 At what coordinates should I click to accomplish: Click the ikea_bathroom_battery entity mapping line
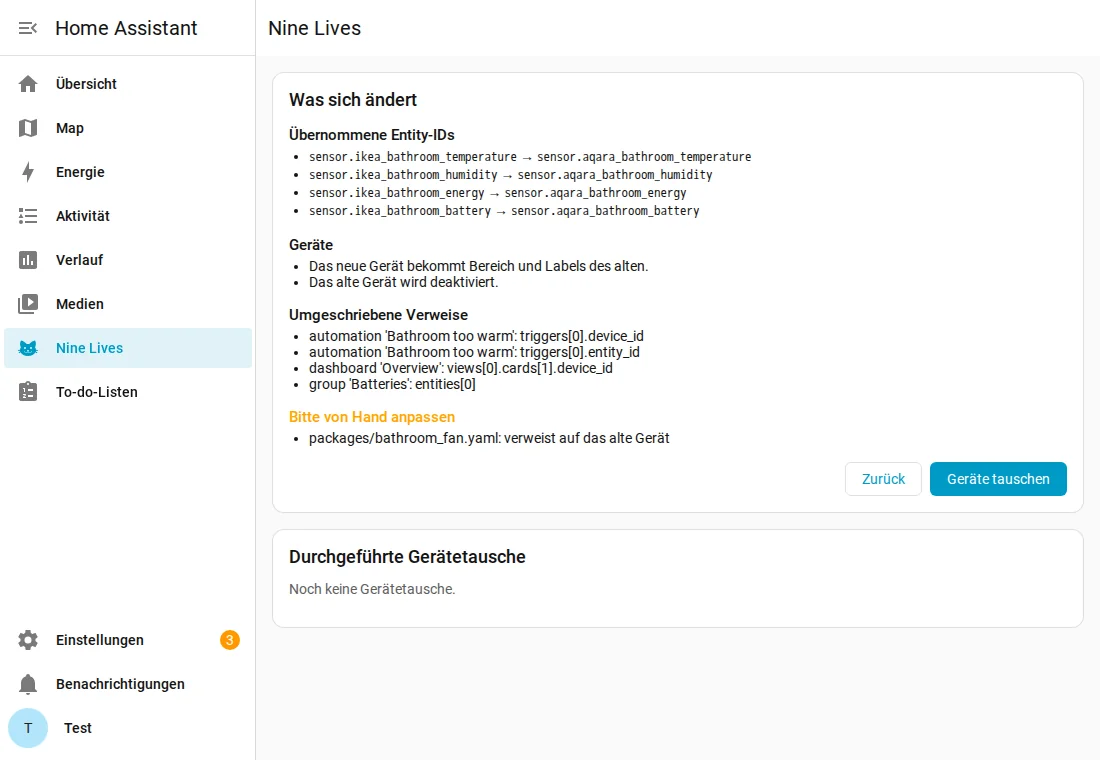coord(504,211)
